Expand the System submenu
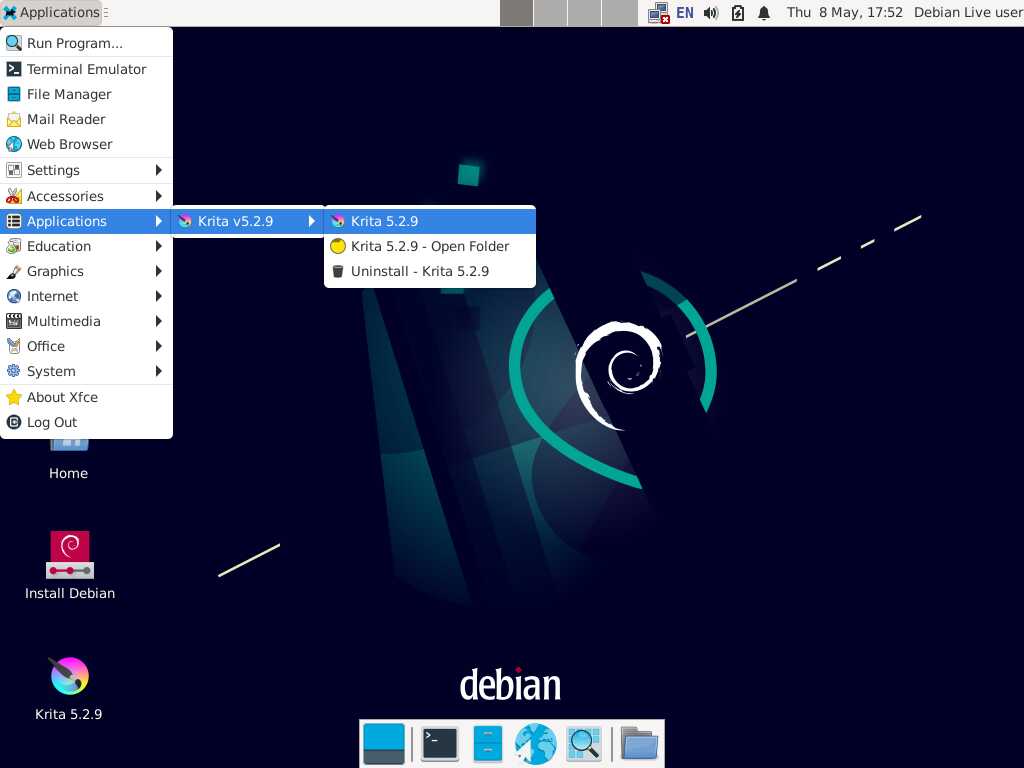The image size is (1024, 768). pyautogui.click(x=86, y=371)
